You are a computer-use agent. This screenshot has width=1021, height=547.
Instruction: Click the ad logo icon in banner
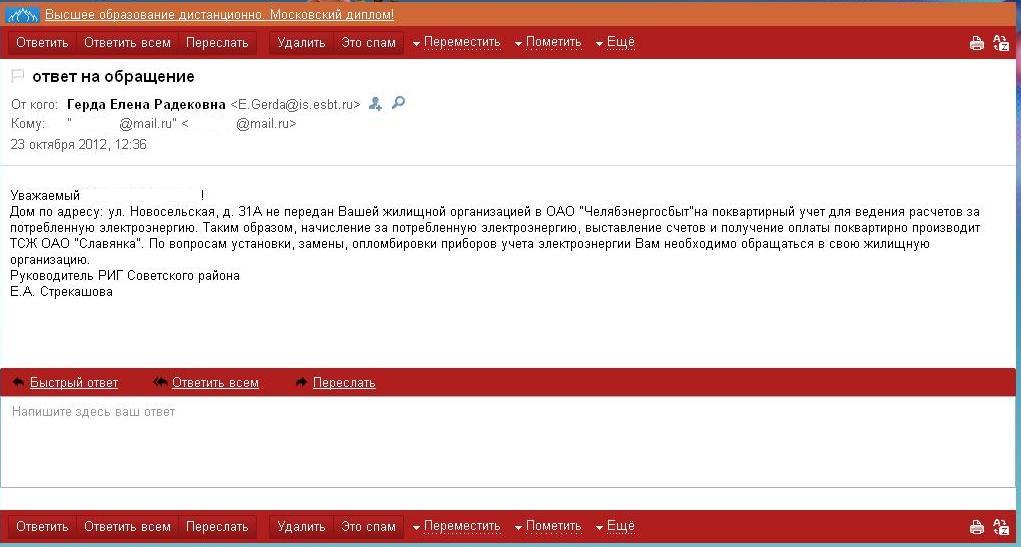(x=22, y=14)
